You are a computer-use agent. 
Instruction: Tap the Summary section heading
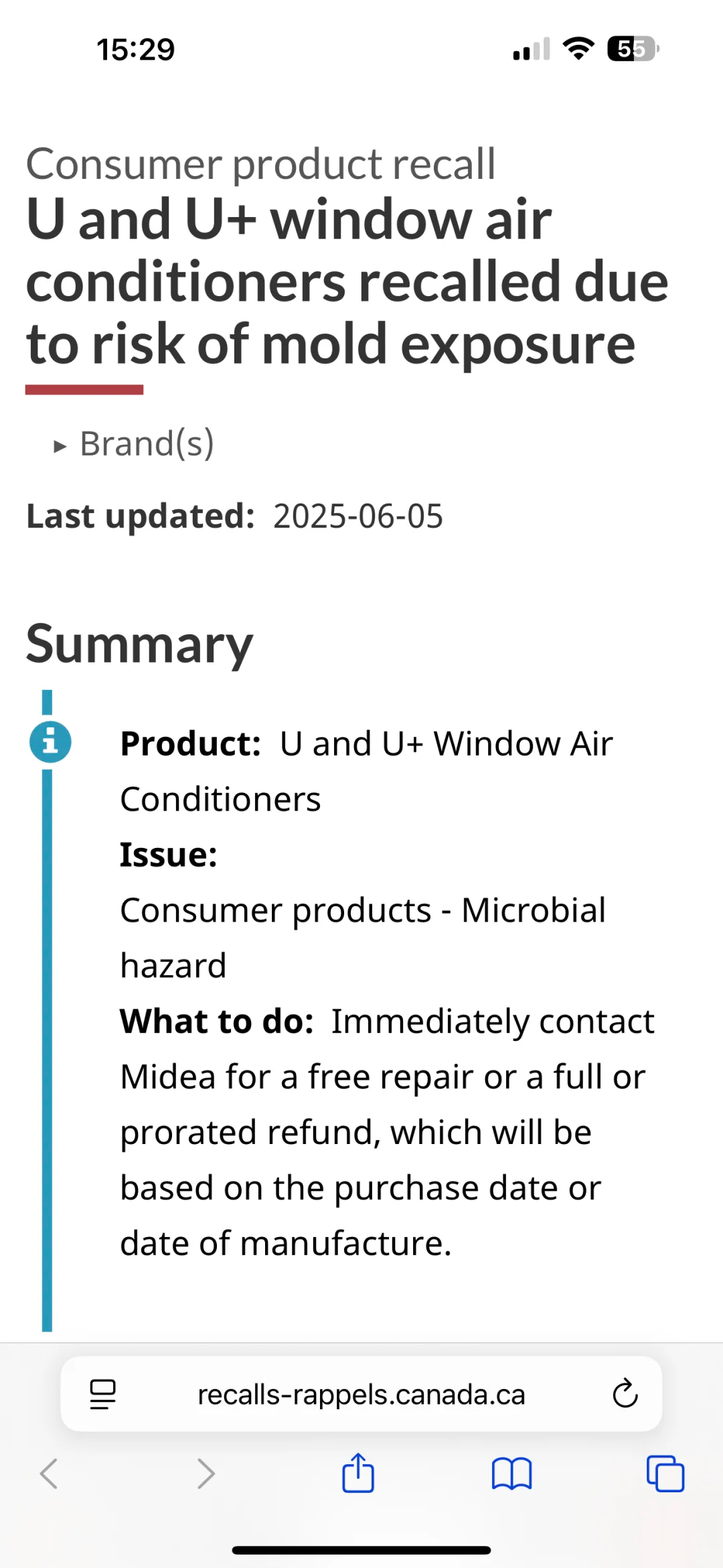click(x=139, y=644)
